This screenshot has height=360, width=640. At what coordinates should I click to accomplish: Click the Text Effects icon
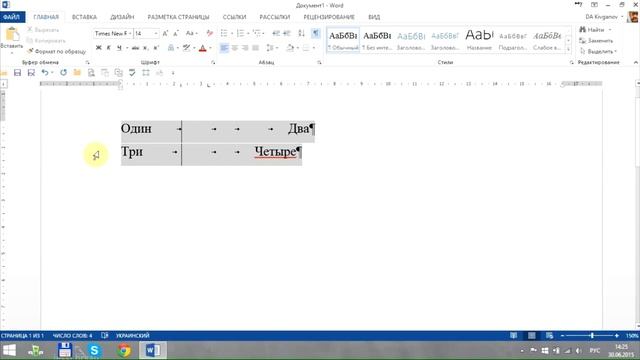point(171,48)
